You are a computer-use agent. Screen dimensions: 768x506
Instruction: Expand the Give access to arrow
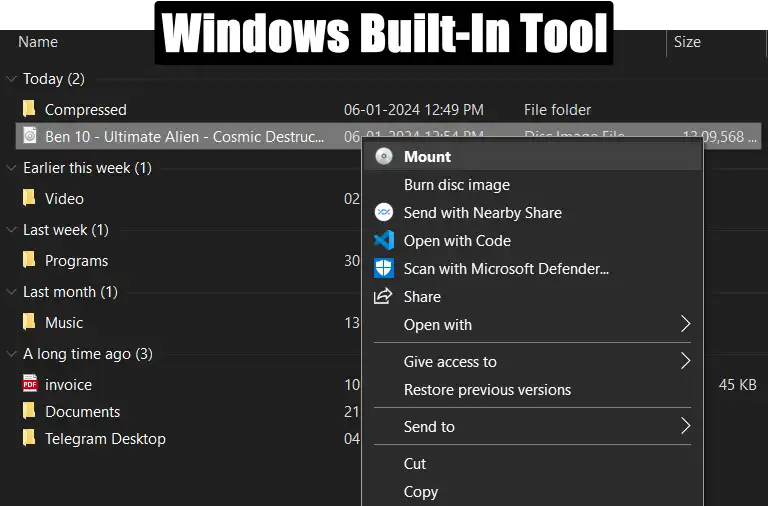tap(686, 361)
